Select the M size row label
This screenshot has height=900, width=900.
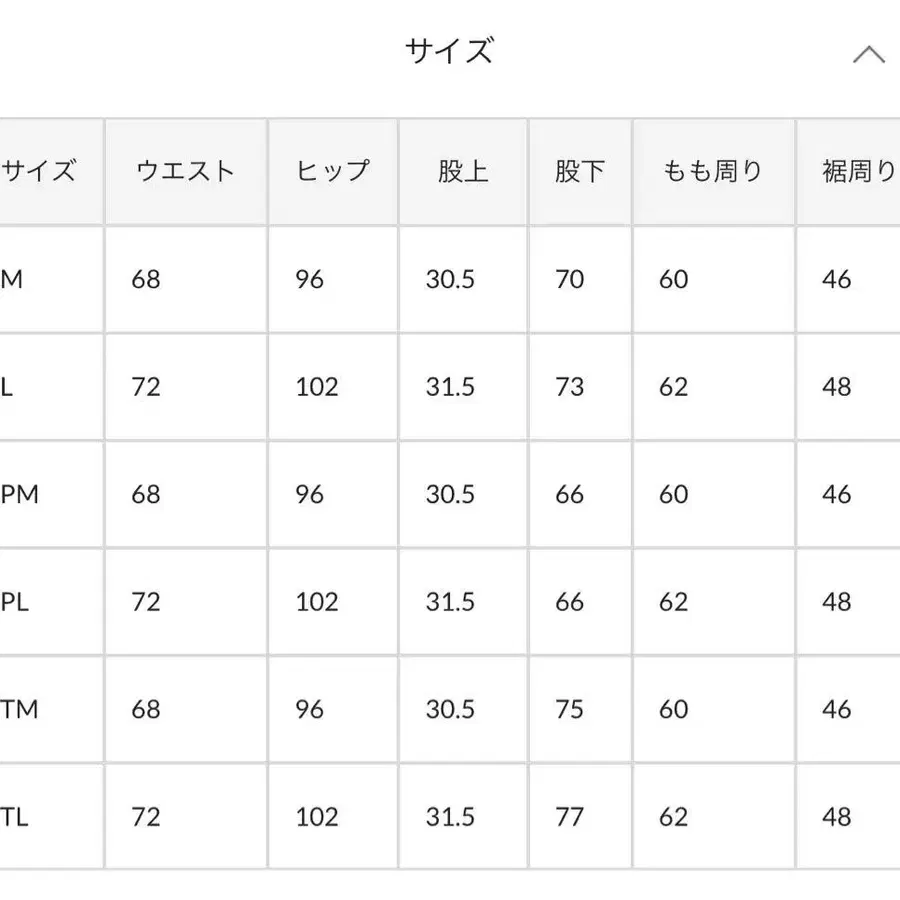(x=11, y=280)
